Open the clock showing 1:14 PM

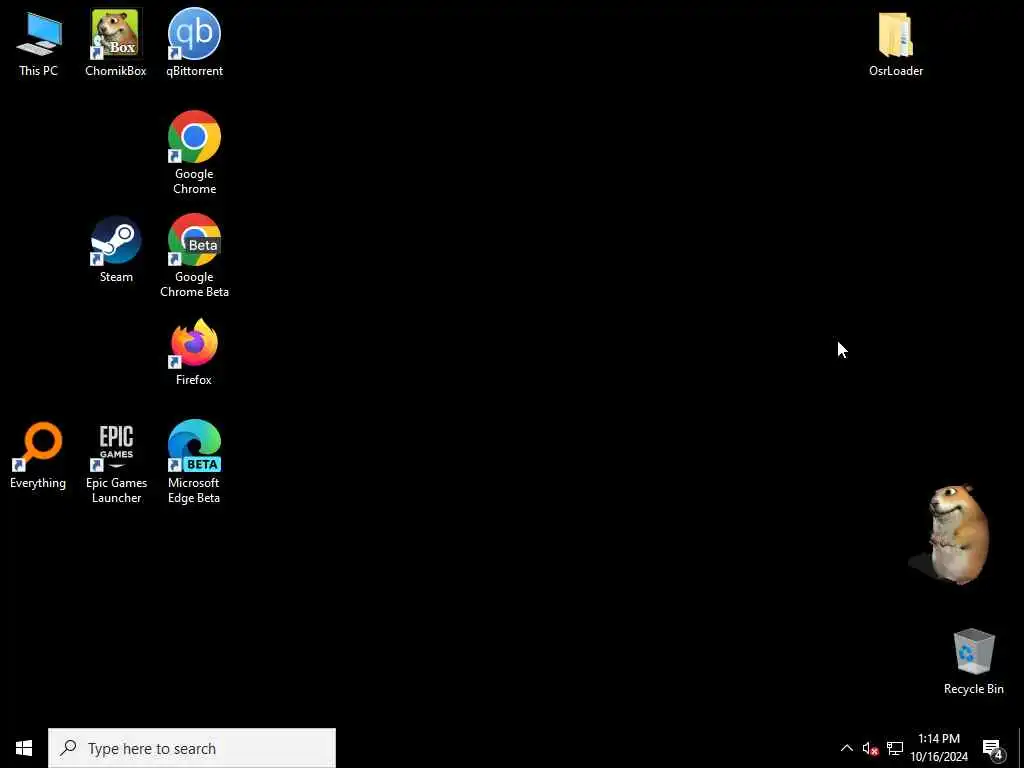click(939, 748)
